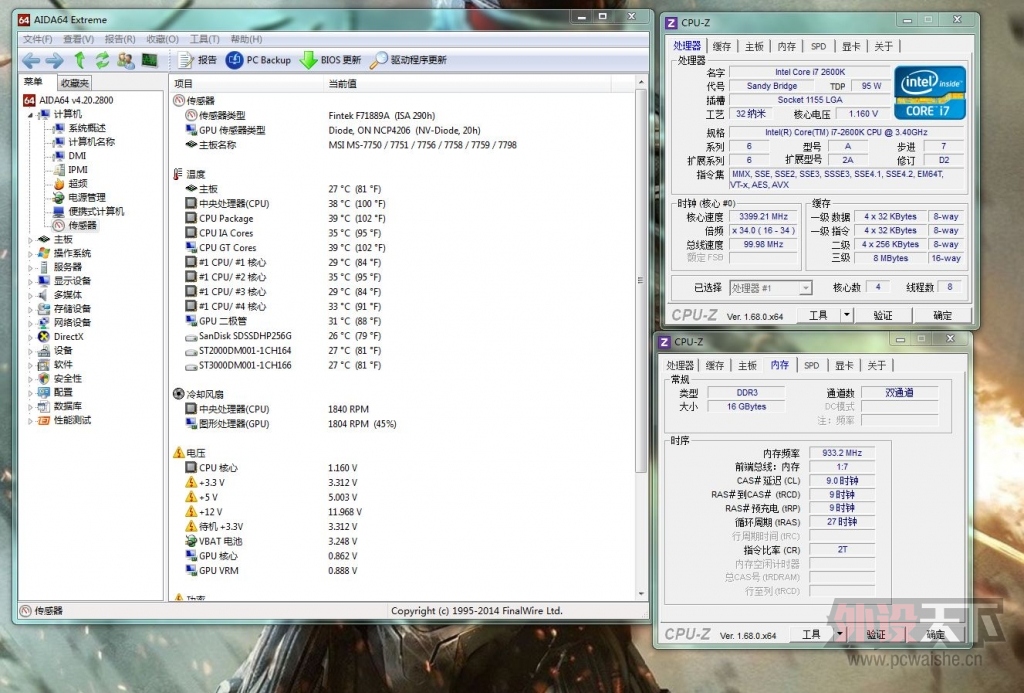1024x693 pixels.
Task: Click the 软件 icon in the tree
Action: tap(44, 364)
